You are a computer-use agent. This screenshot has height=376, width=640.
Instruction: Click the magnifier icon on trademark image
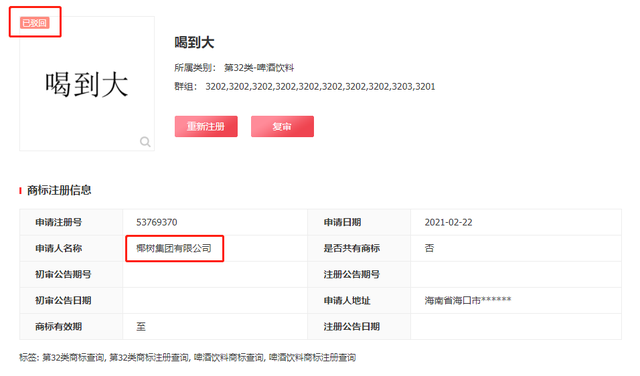pyautogui.click(x=145, y=142)
